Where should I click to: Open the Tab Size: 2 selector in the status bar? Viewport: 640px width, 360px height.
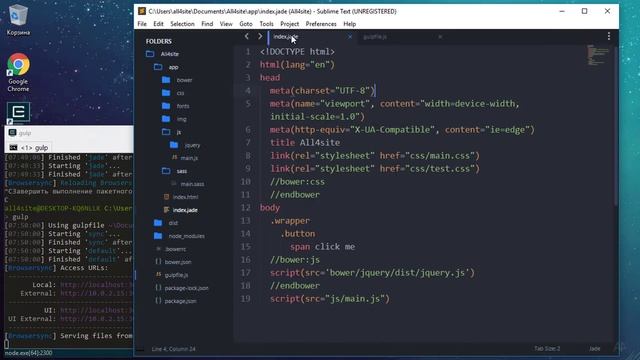click(547, 349)
